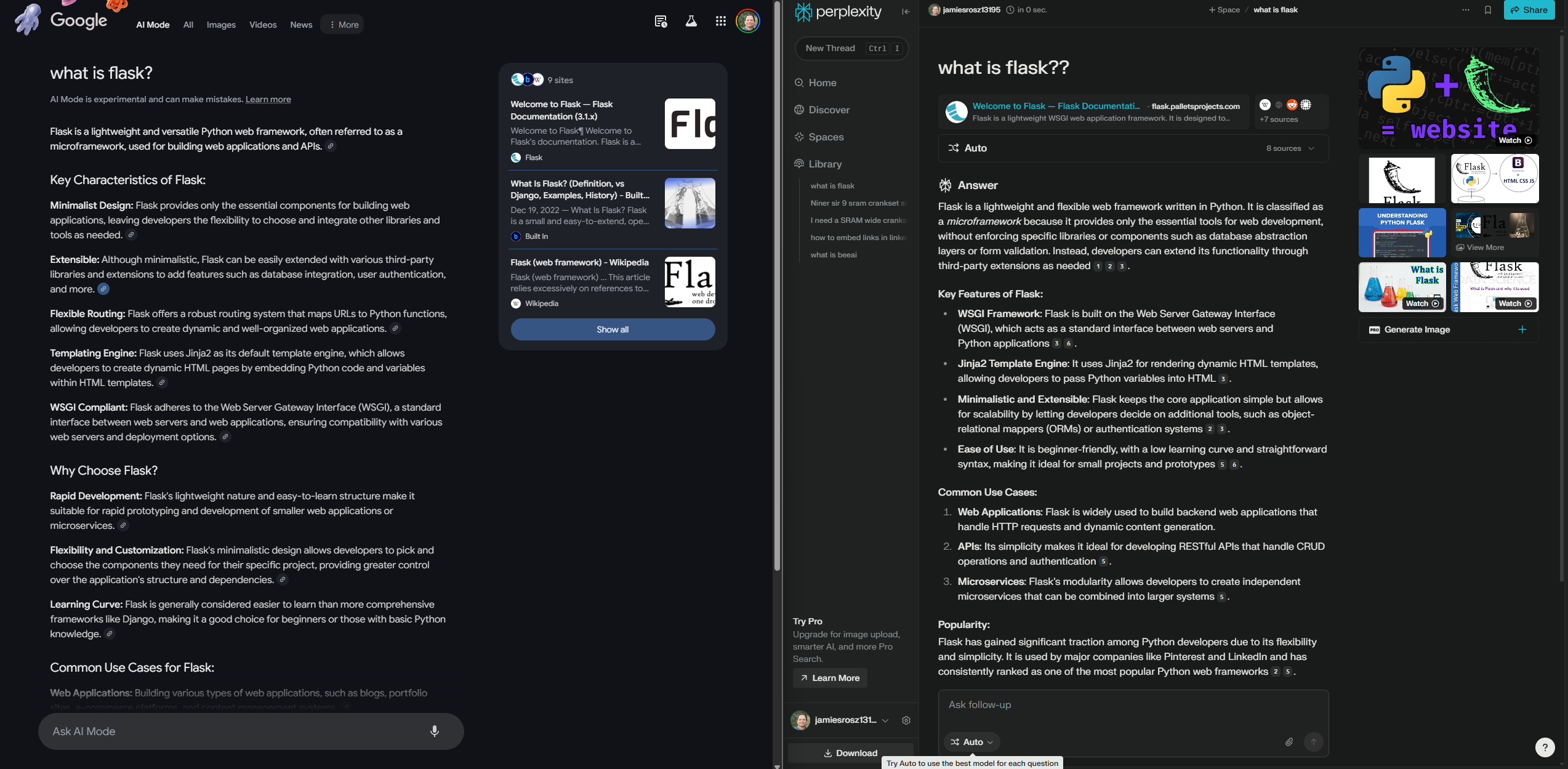Open Perplexity settings gear
The image size is (1568, 769).
tap(906, 720)
